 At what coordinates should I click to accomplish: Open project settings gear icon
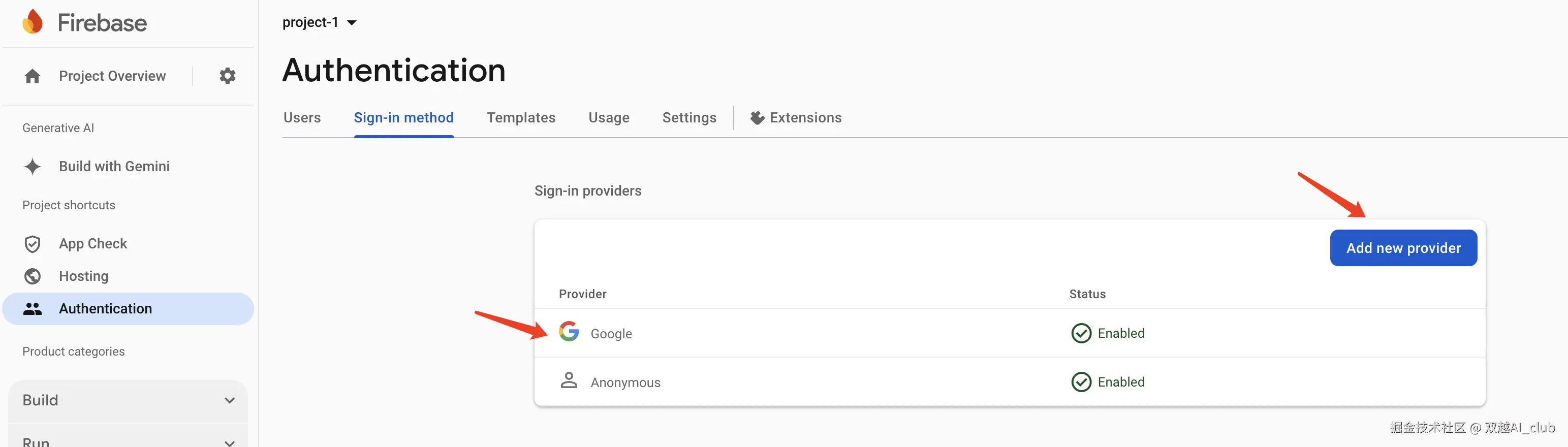(x=227, y=76)
